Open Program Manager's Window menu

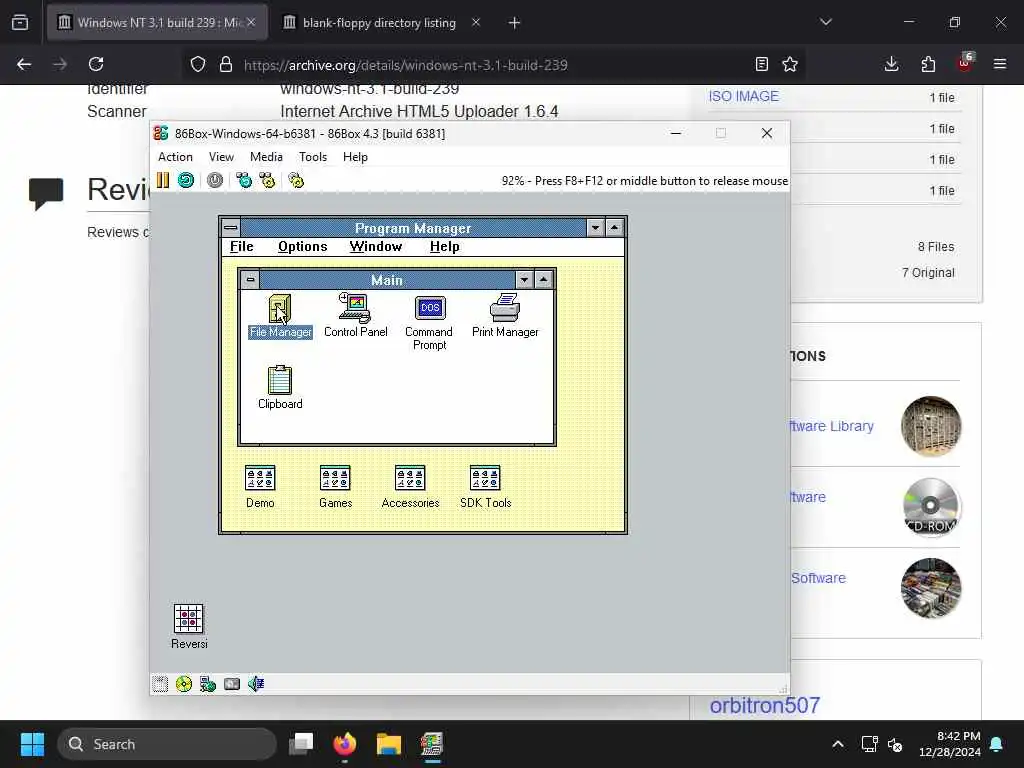pos(376,246)
